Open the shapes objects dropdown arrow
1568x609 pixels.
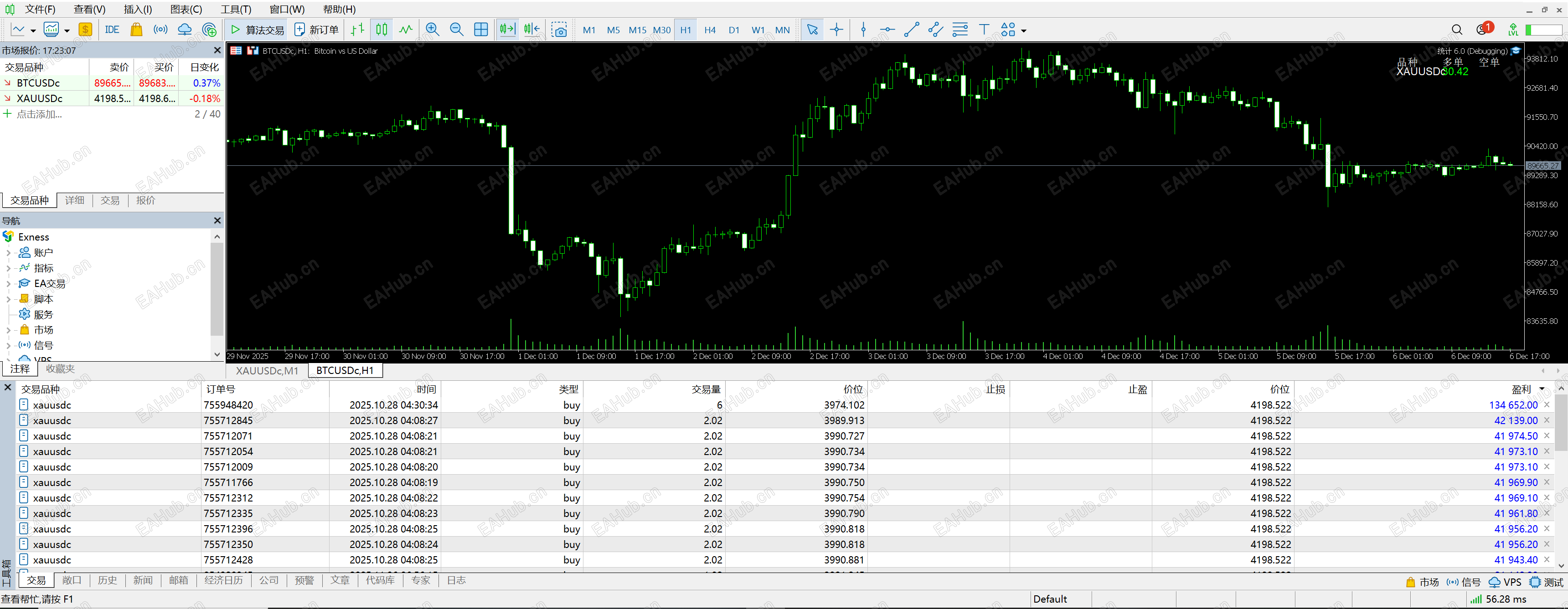click(1024, 31)
